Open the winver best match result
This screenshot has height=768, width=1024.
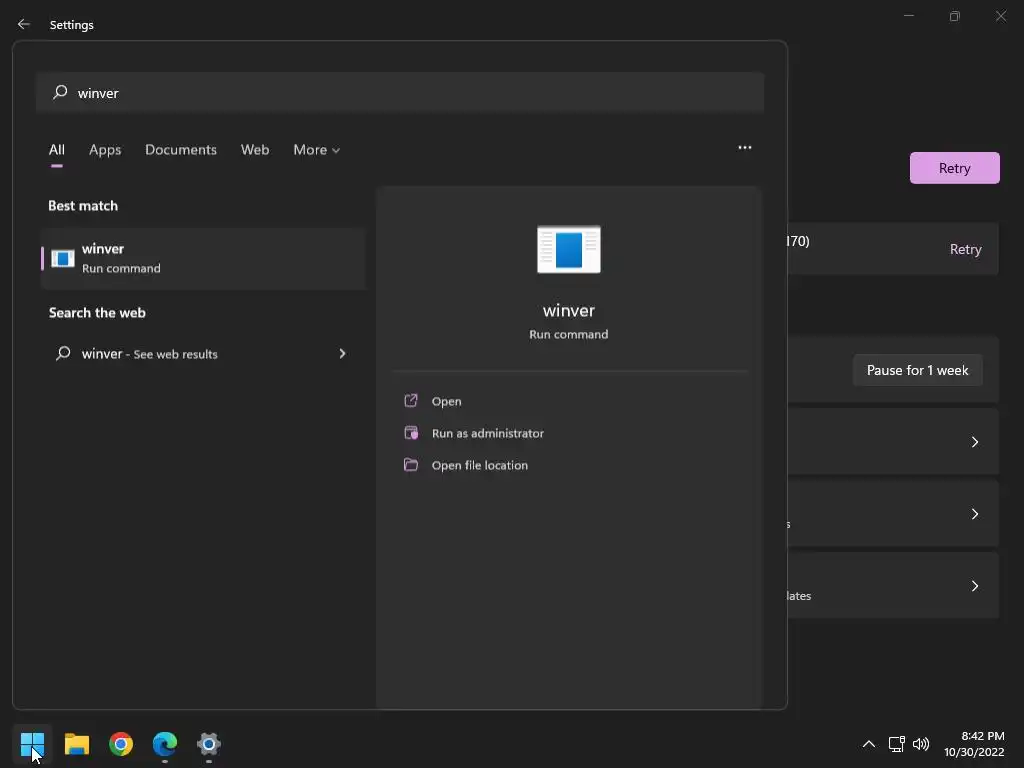pyautogui.click(x=203, y=259)
